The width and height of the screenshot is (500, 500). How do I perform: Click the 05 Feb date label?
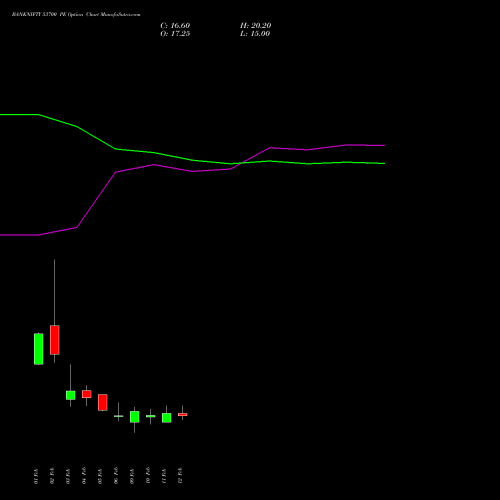(x=100, y=476)
